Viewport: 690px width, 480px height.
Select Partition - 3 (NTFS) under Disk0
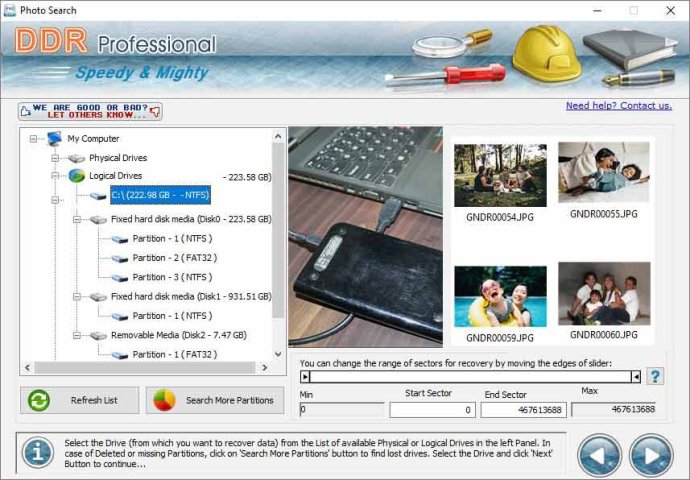click(172, 277)
